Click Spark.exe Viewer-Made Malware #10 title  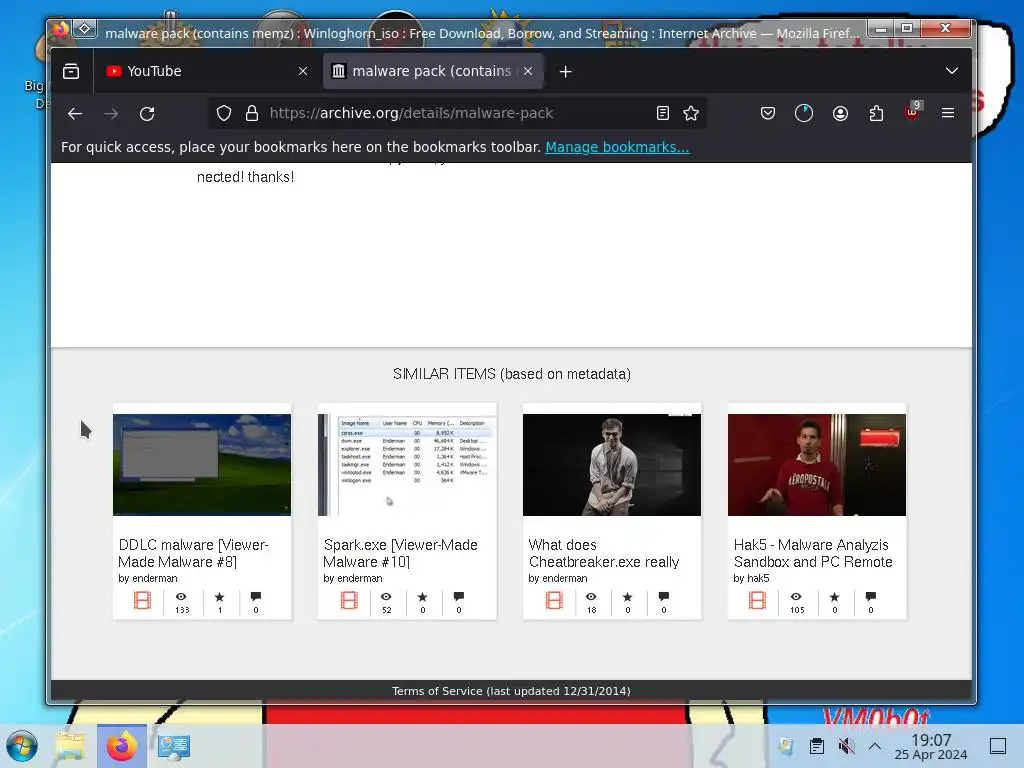[400, 553]
